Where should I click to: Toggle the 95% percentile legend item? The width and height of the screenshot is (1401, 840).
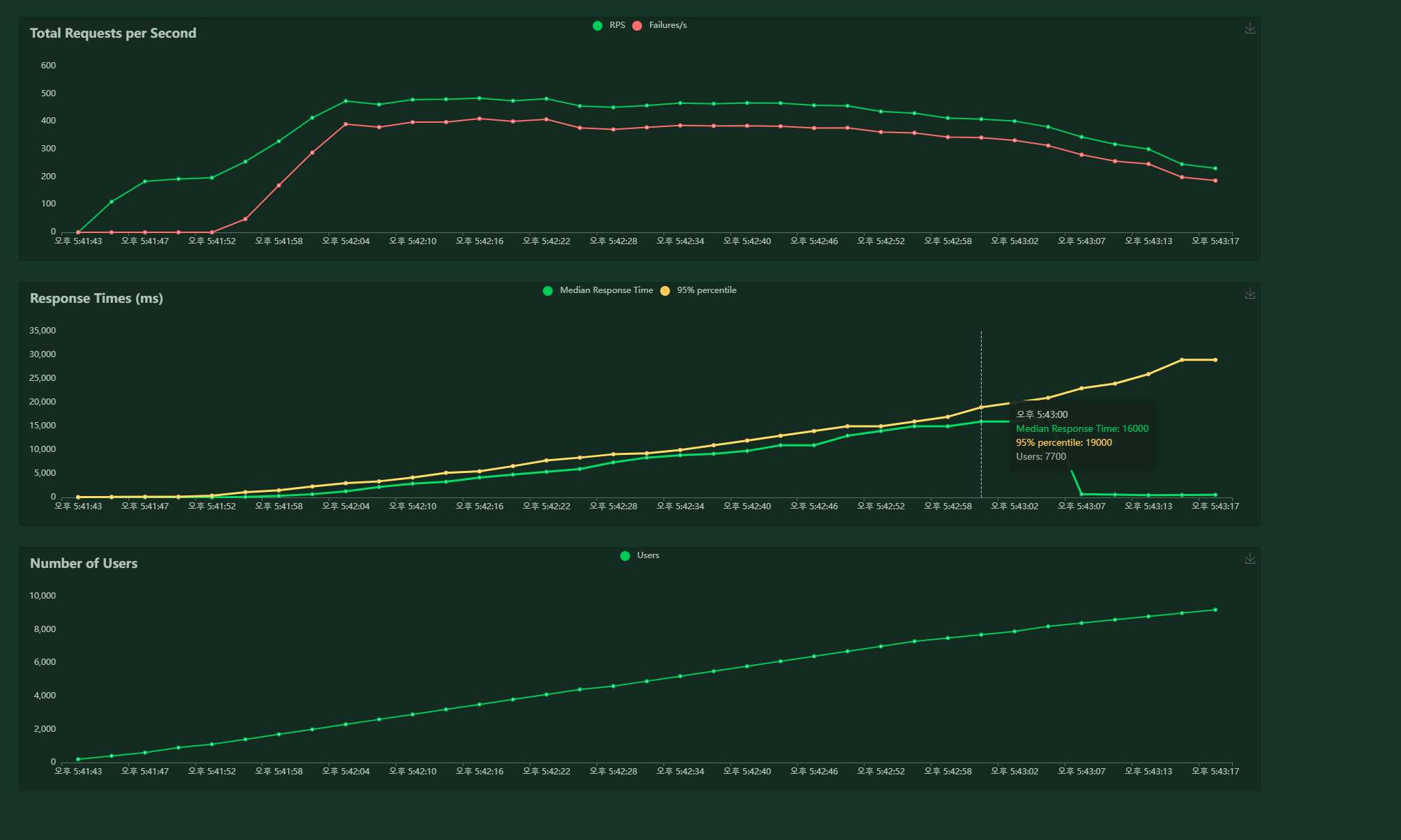click(x=706, y=290)
